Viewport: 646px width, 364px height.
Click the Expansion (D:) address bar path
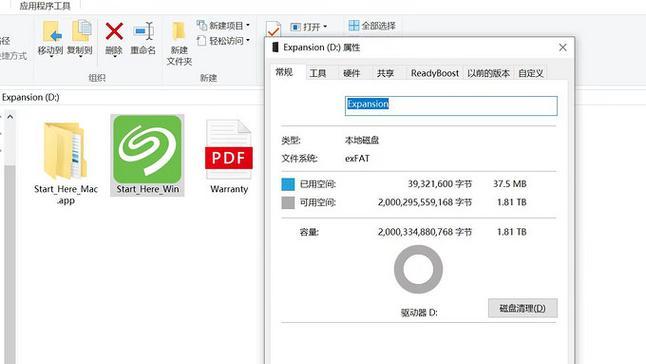click(30, 98)
